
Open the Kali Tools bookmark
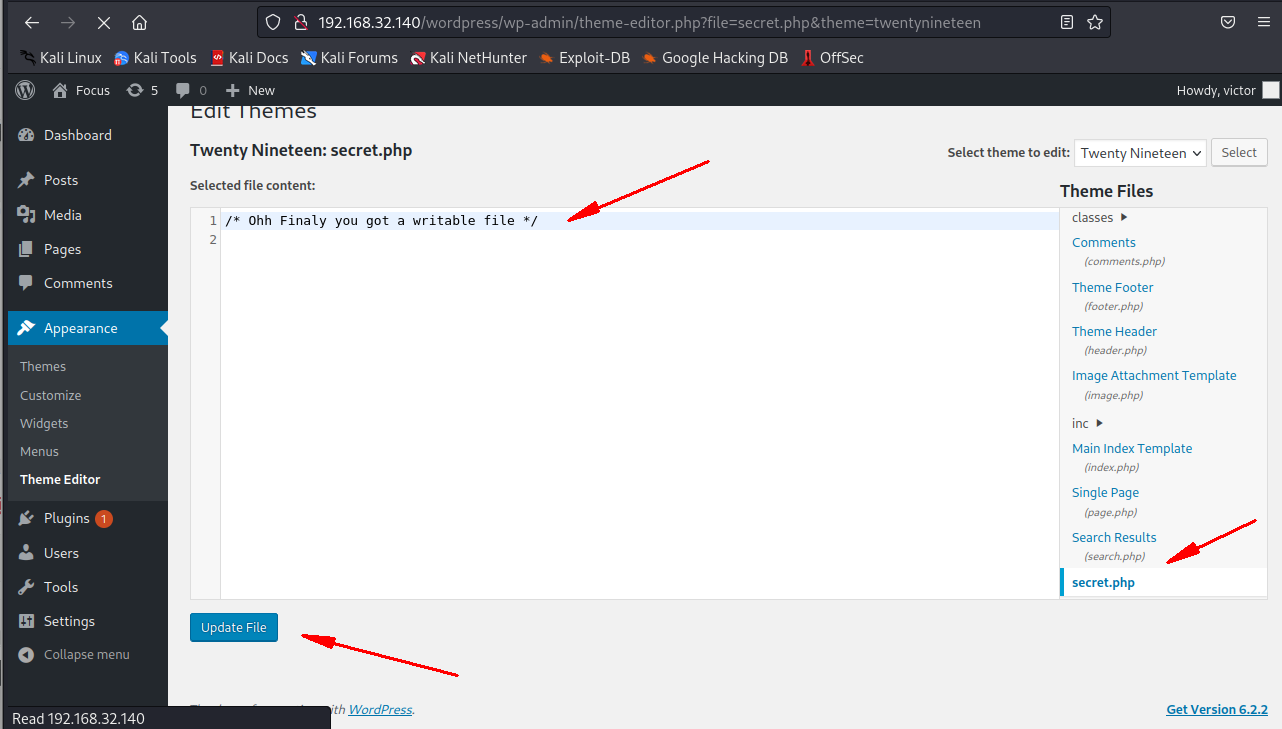coord(156,58)
